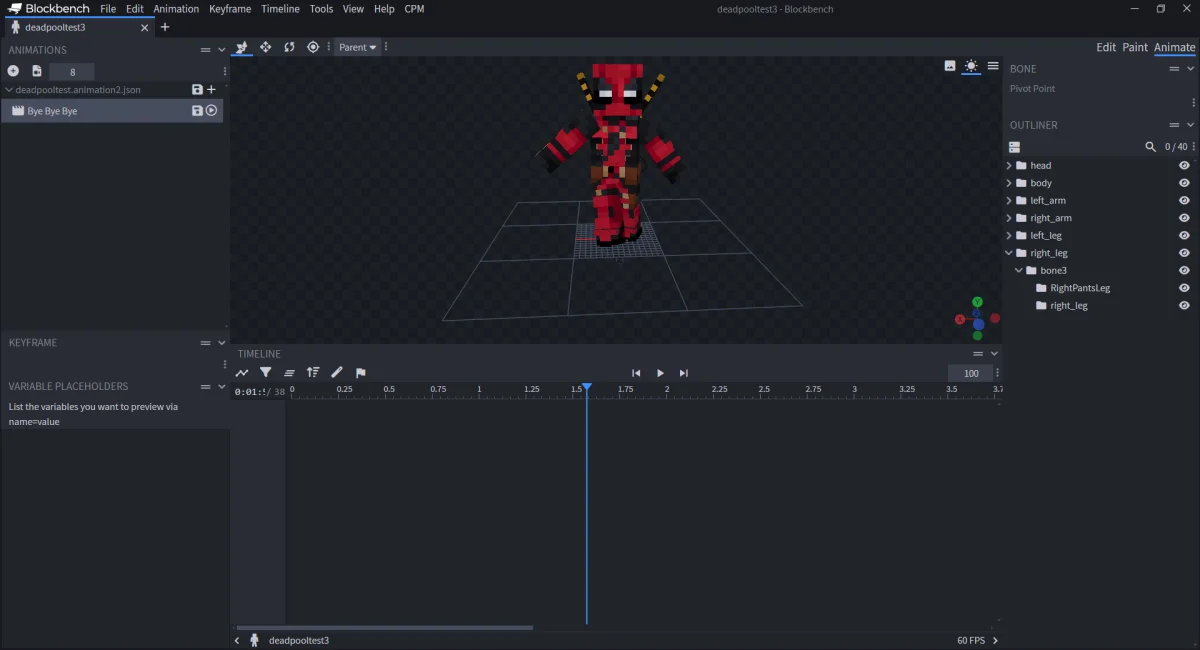1200x650 pixels.
Task: Expand the body group in outliner
Action: click(1009, 183)
